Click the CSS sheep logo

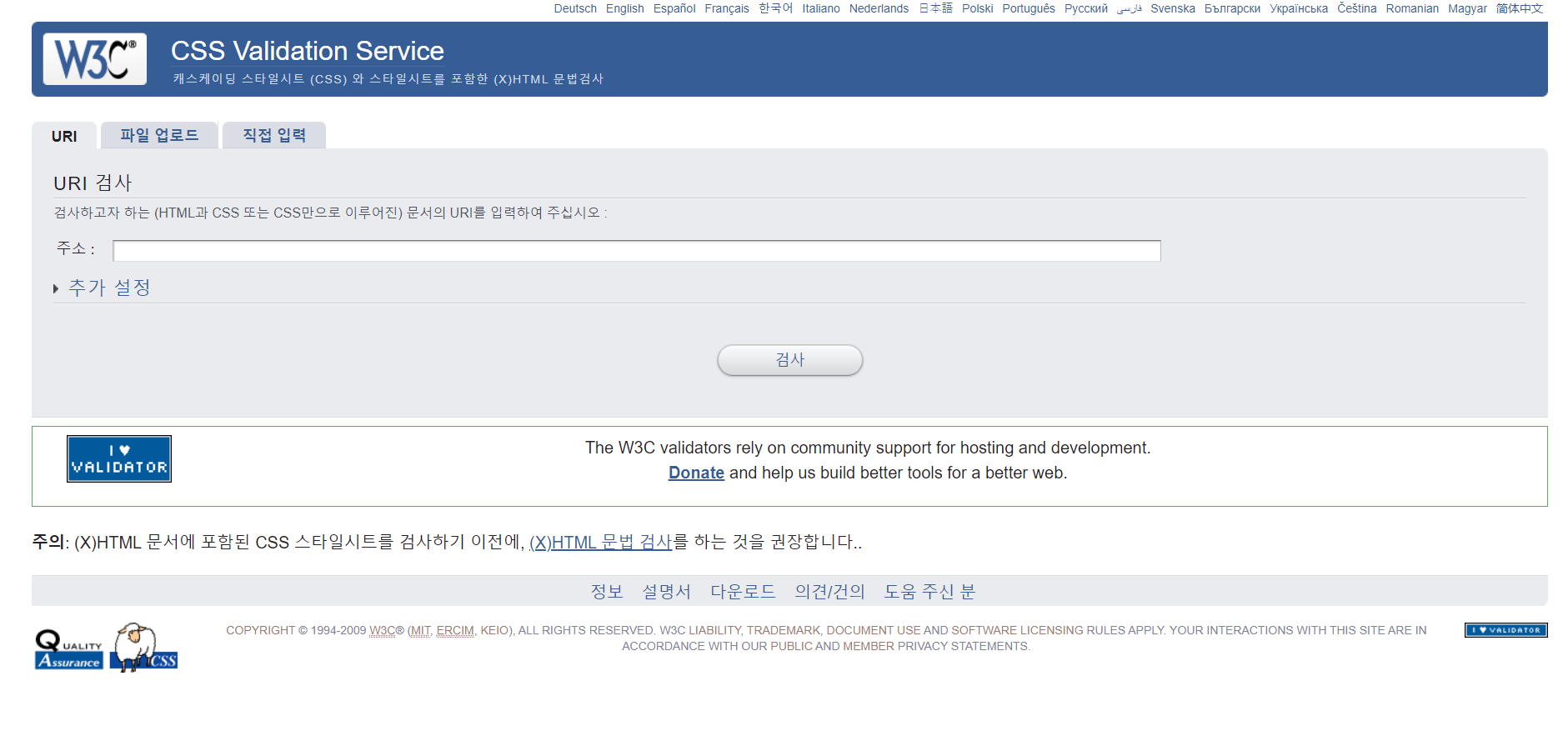[x=143, y=648]
